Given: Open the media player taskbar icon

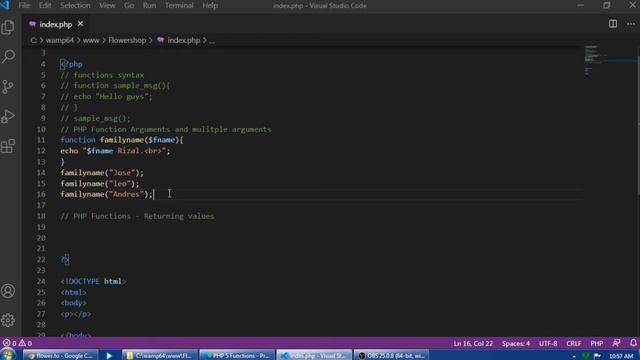Looking at the screenshot, I should pos(109,356).
